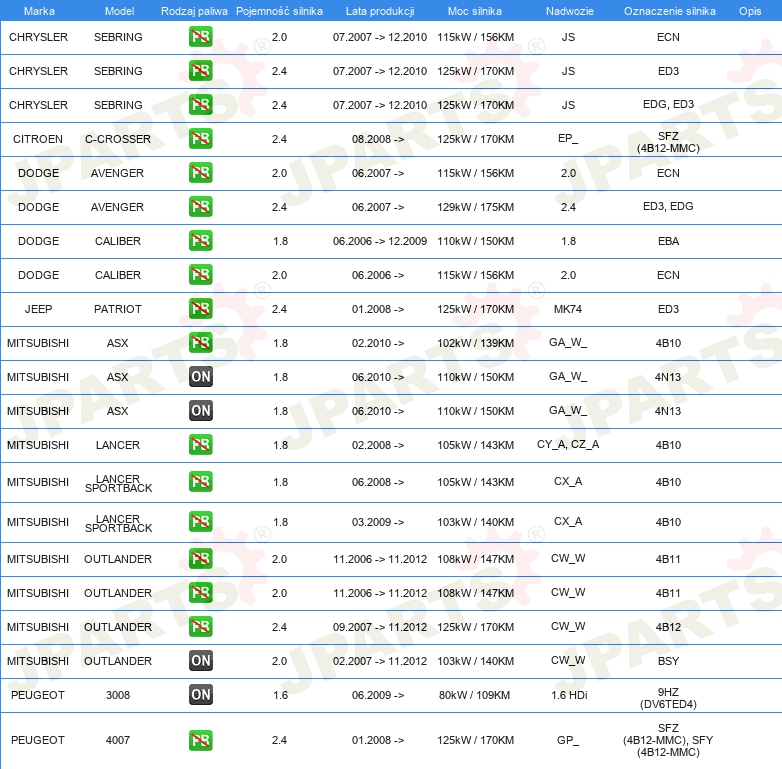Select the Oznaczenie silnika column header
782x769 pixels.
669,11
